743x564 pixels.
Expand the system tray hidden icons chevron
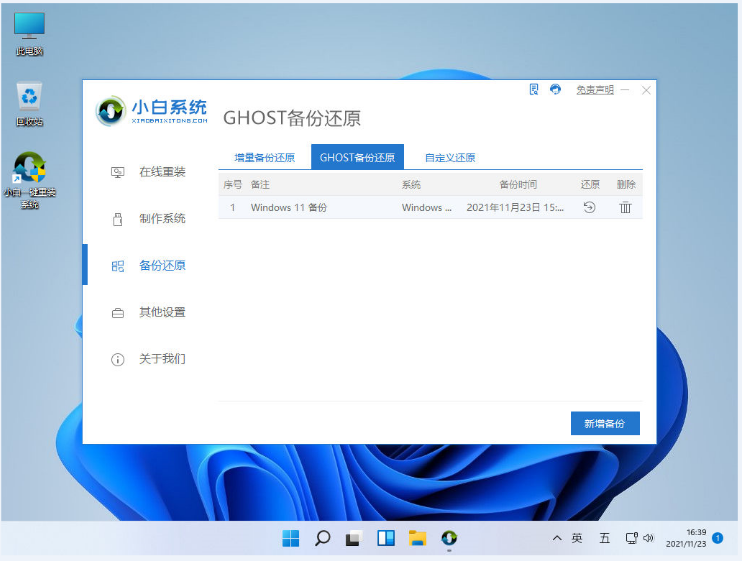[557, 538]
